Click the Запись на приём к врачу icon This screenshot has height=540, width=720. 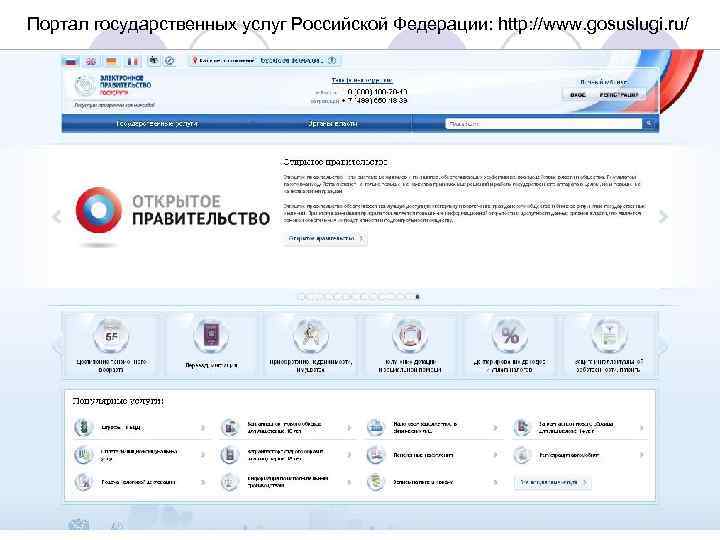tap(376, 482)
